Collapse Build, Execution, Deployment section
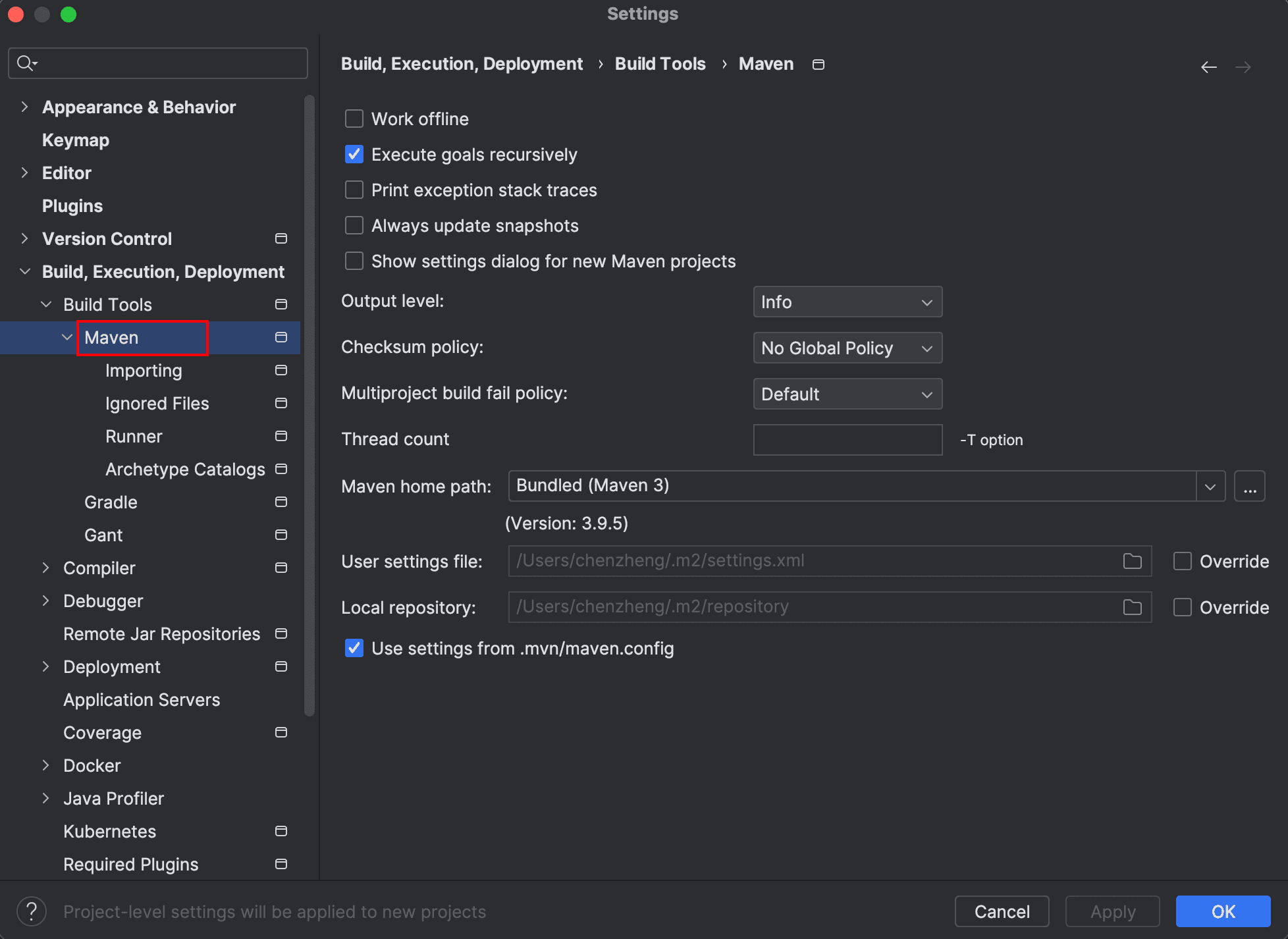 click(25, 271)
